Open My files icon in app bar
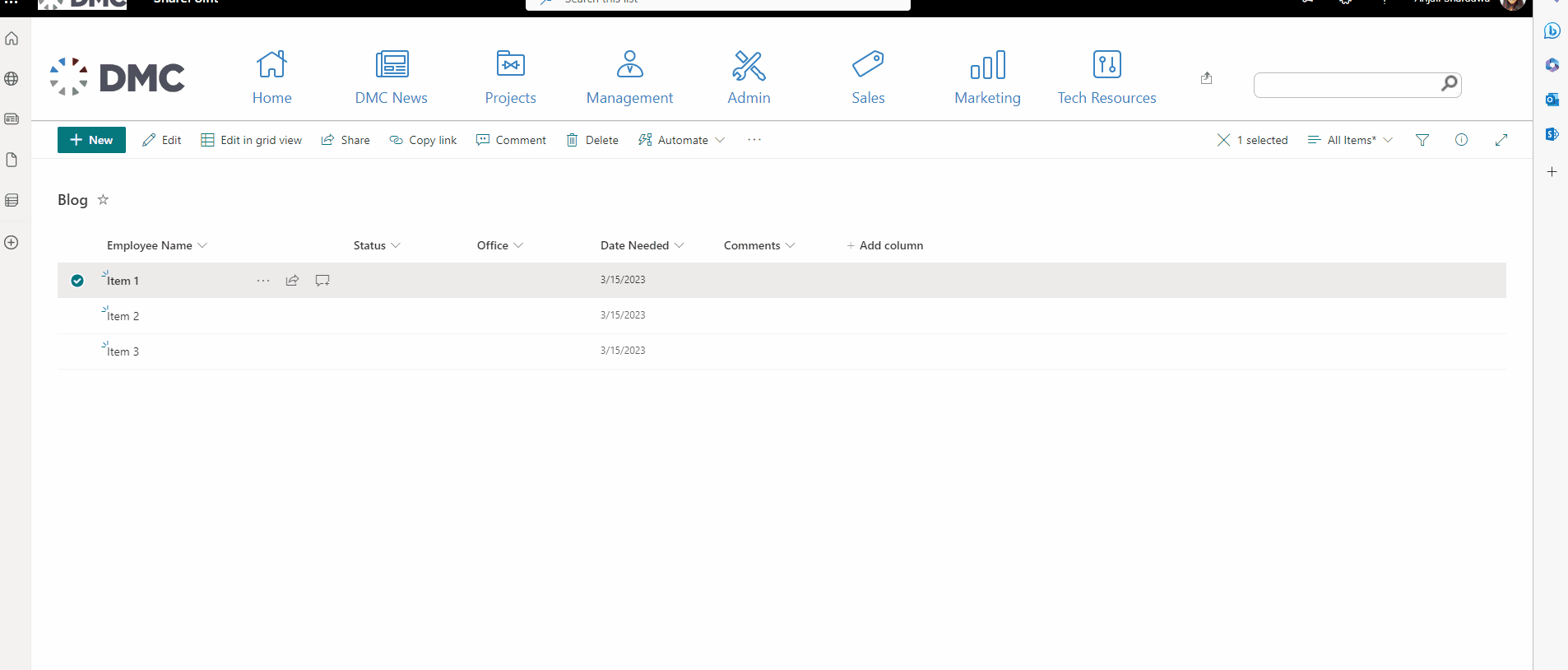 12,160
